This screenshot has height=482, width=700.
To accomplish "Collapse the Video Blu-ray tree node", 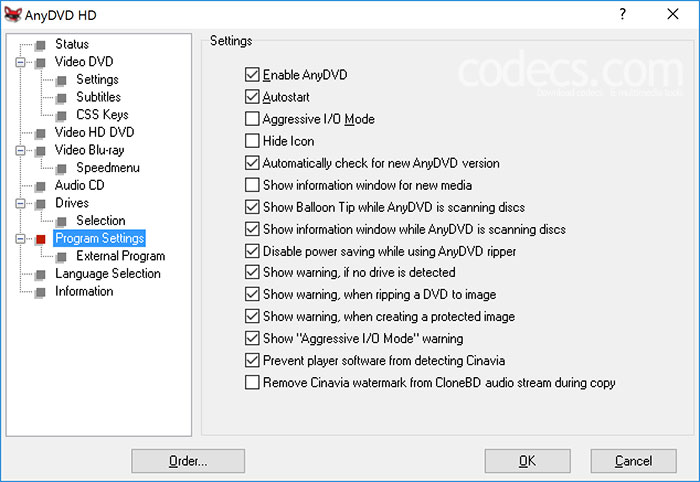I will point(20,150).
